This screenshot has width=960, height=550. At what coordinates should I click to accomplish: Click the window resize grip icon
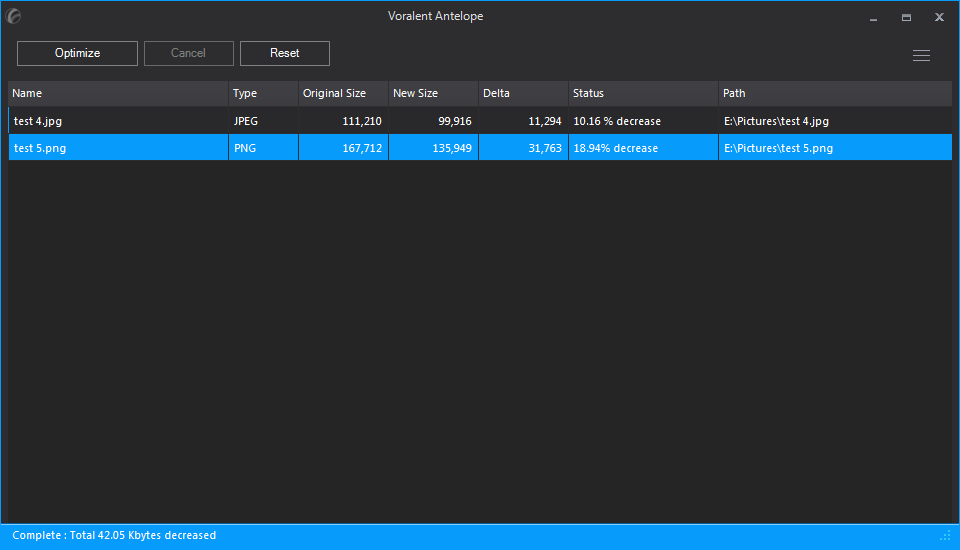pyautogui.click(x=945, y=536)
